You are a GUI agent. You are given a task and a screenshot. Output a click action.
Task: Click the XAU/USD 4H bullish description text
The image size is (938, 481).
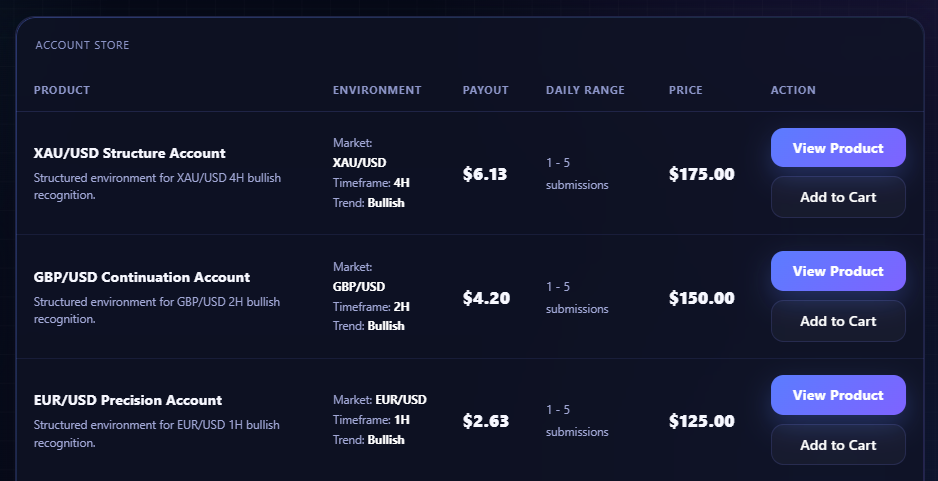[157, 186]
